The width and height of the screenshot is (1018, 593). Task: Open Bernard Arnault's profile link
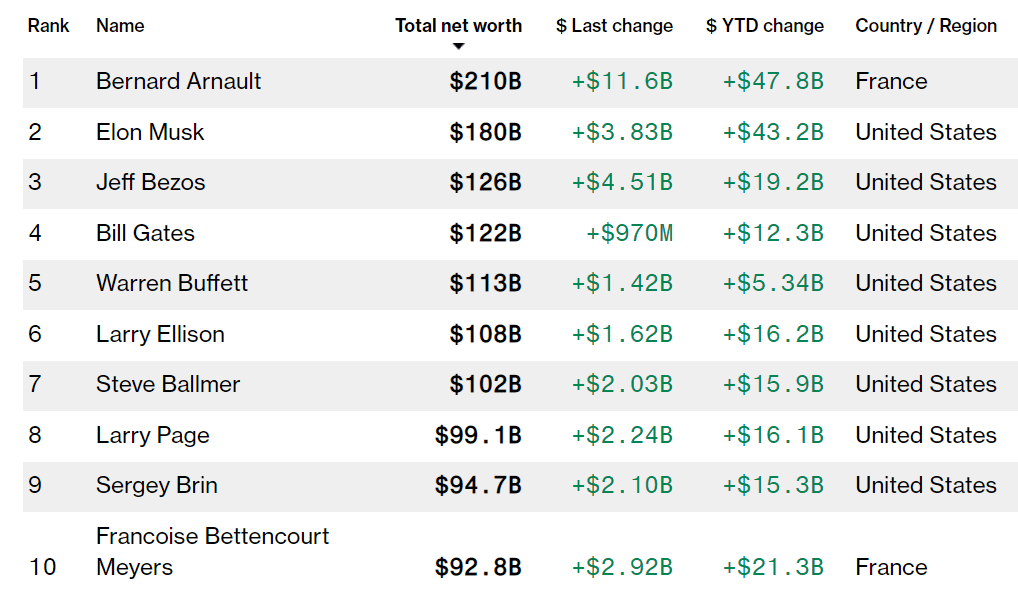[x=179, y=81]
